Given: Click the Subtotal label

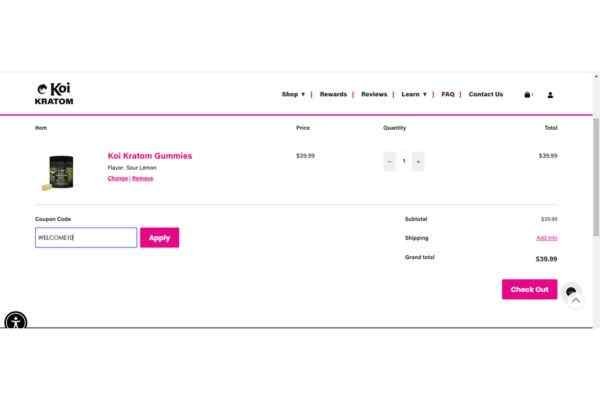Looking at the screenshot, I should tap(416, 219).
